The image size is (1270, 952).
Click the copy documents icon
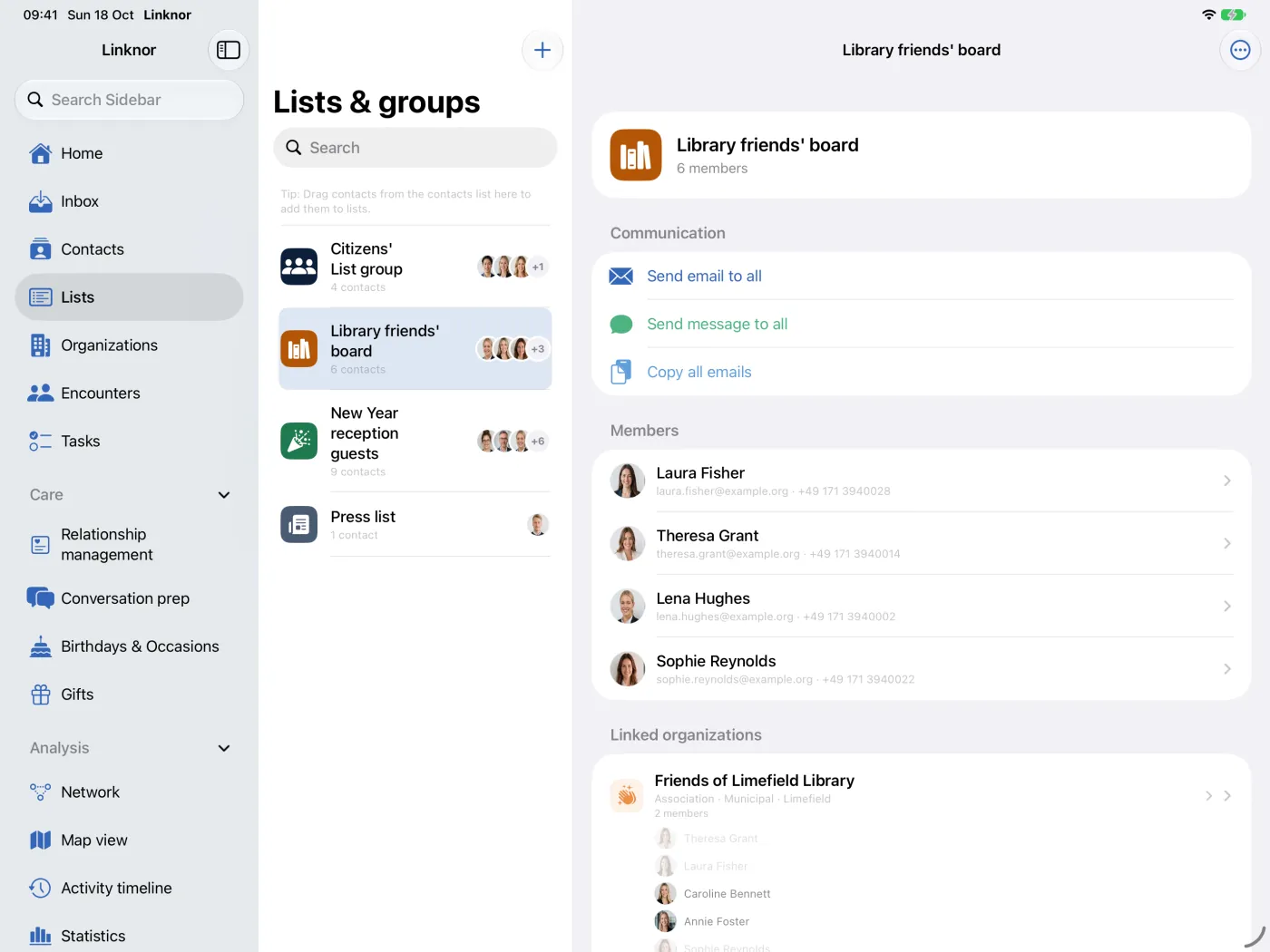coord(621,372)
